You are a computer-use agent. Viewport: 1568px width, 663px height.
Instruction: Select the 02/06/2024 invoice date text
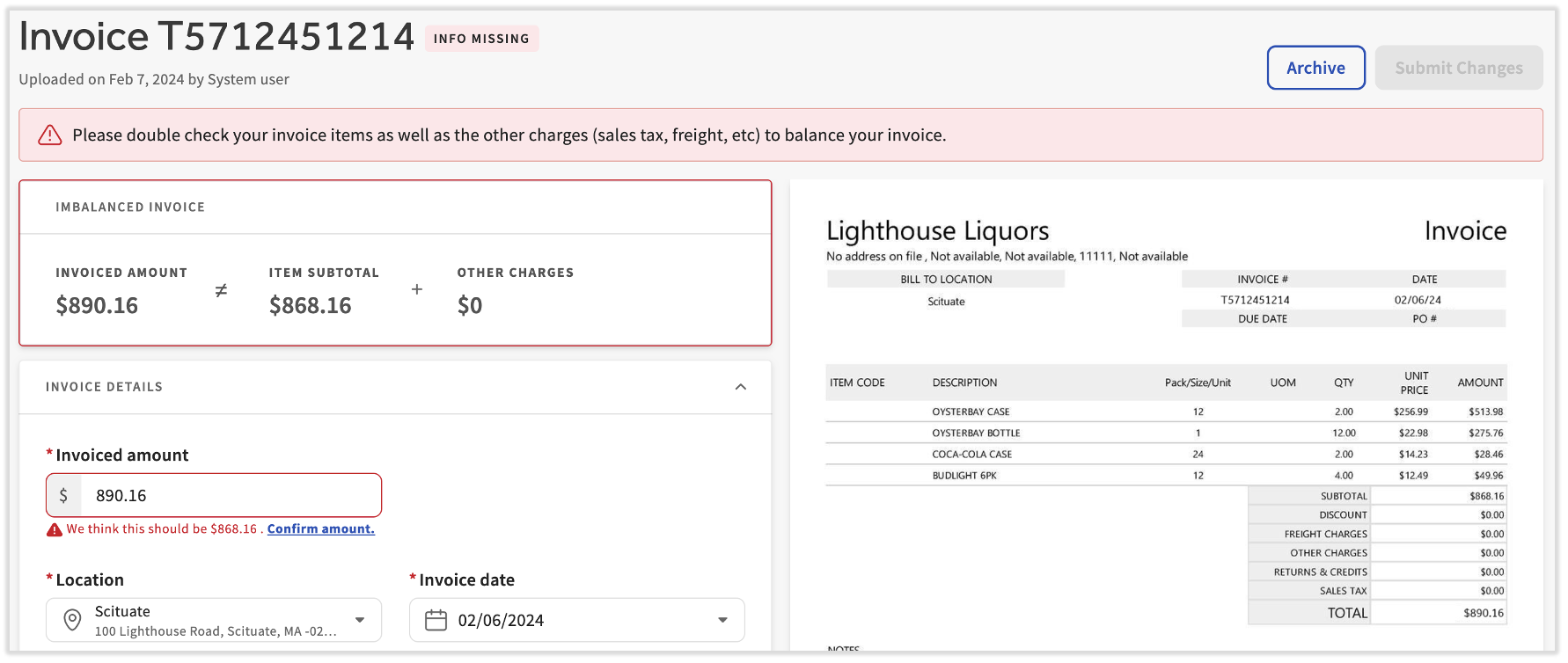[501, 620]
